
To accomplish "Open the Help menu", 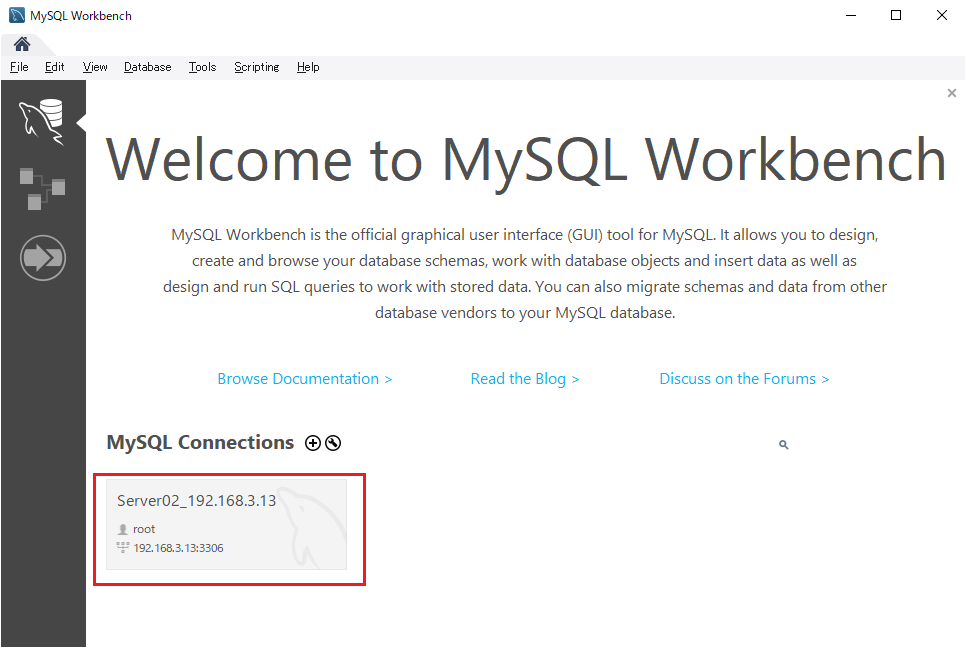I will pos(308,67).
